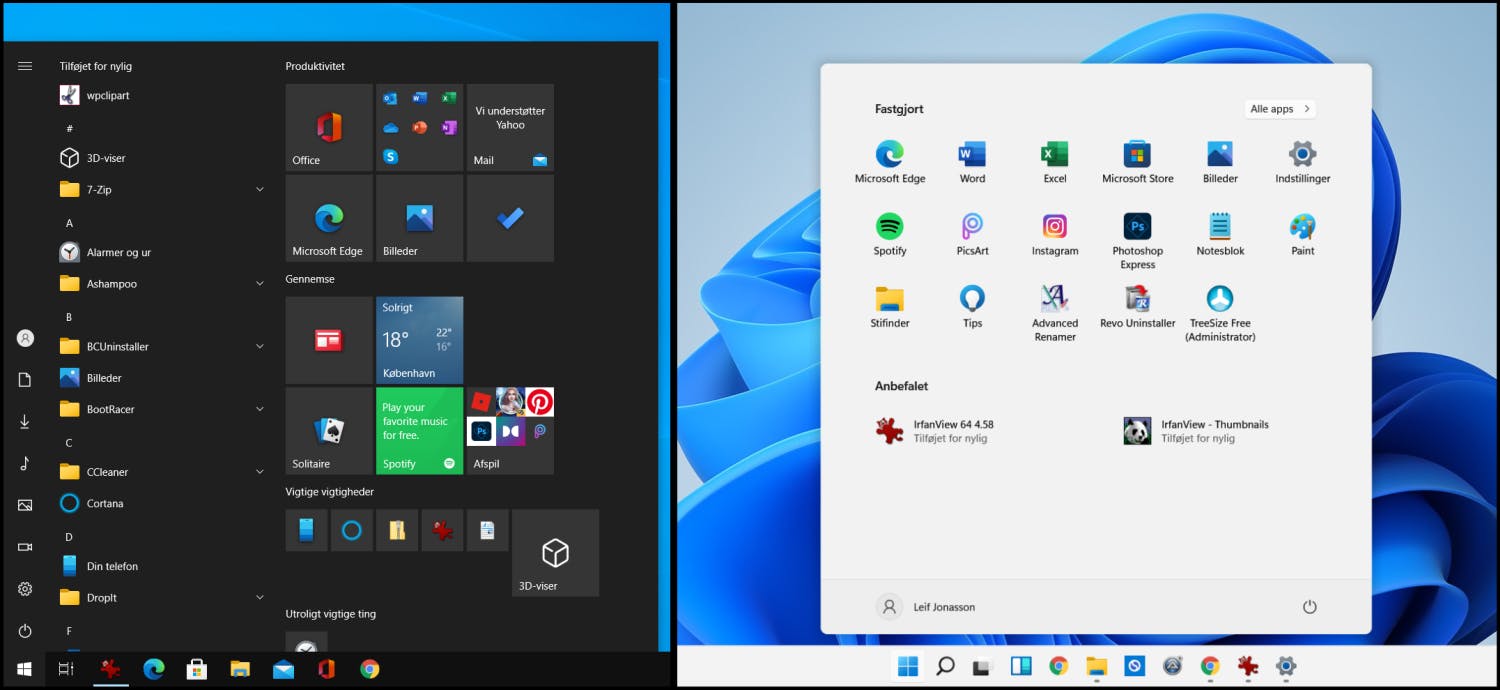Open the Start menu hamburger navigation
1500x690 pixels.
click(x=24, y=65)
